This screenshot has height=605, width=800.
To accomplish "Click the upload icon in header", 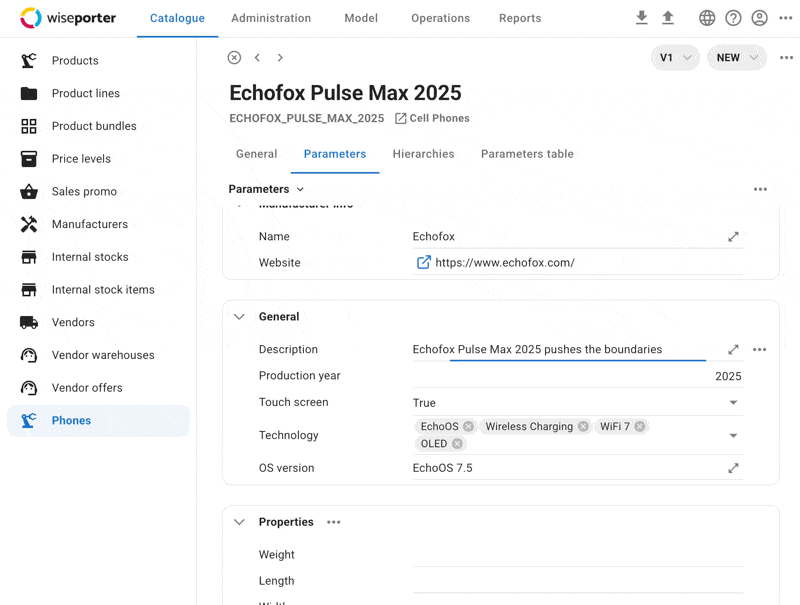I will pos(668,18).
